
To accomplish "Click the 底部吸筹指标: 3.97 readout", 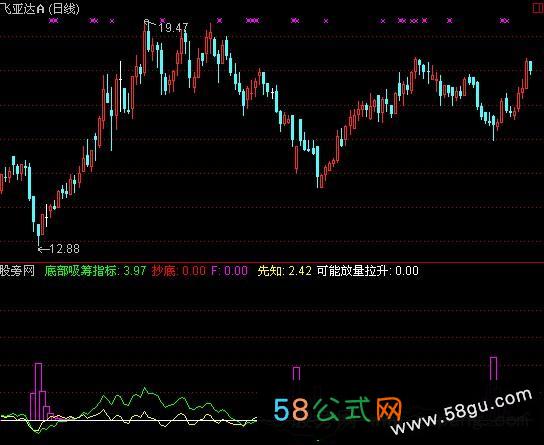I will pyautogui.click(x=95, y=271).
